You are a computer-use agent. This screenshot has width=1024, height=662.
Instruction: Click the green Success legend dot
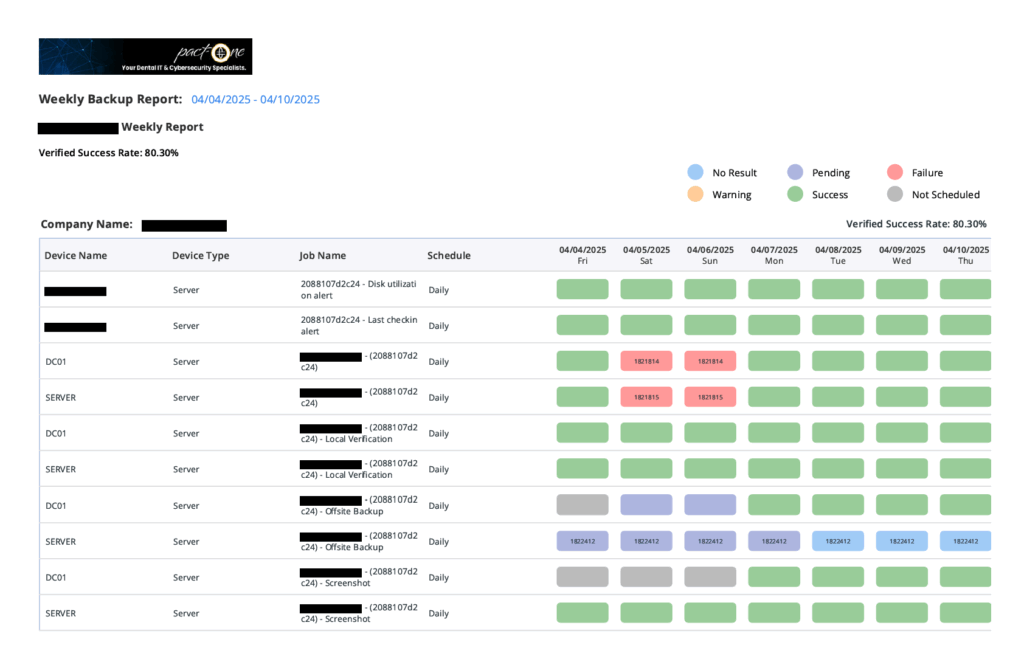[793, 194]
